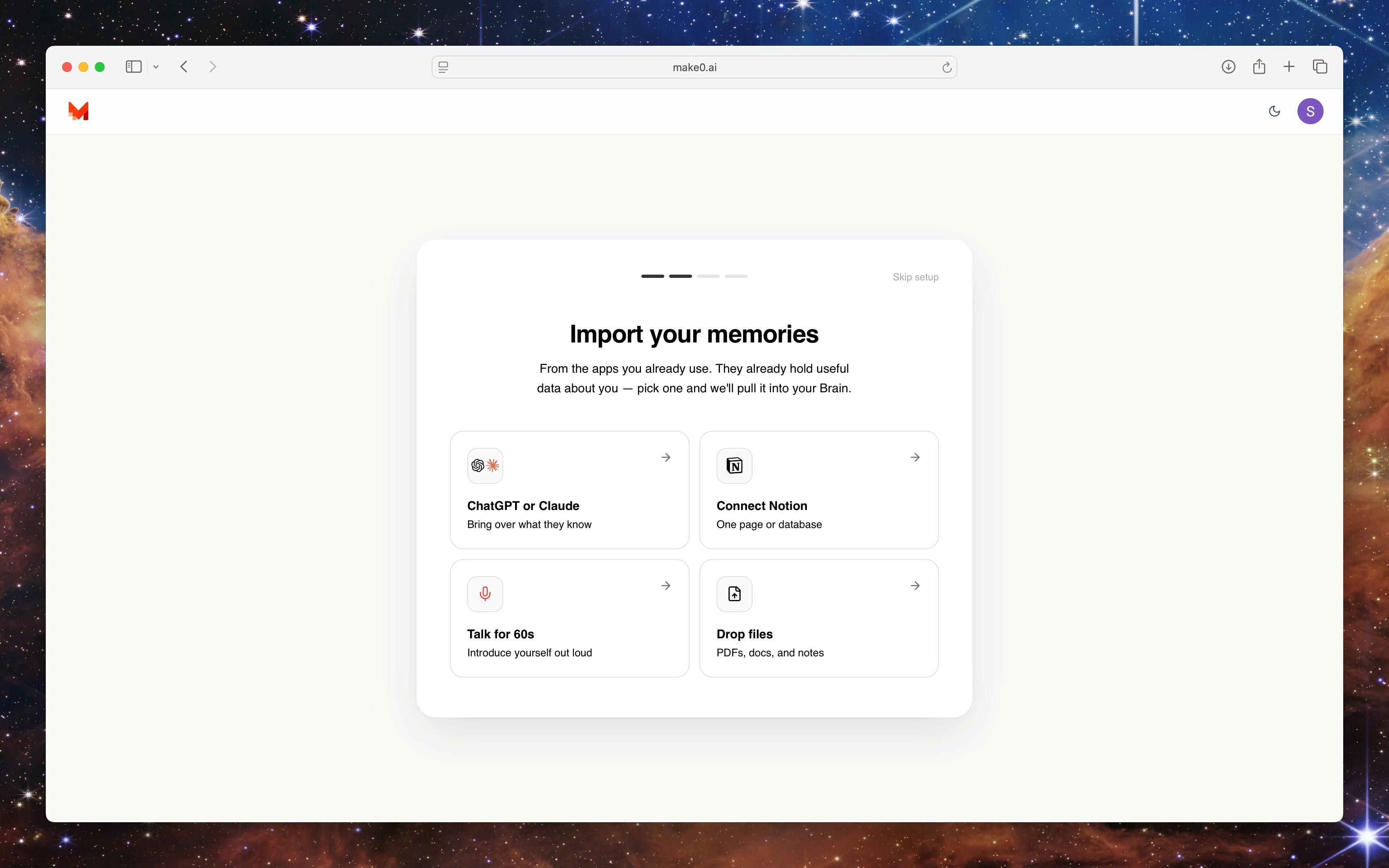Click 'Introduce yourself out loud' text
Screen dimensions: 1389x868
529,653
